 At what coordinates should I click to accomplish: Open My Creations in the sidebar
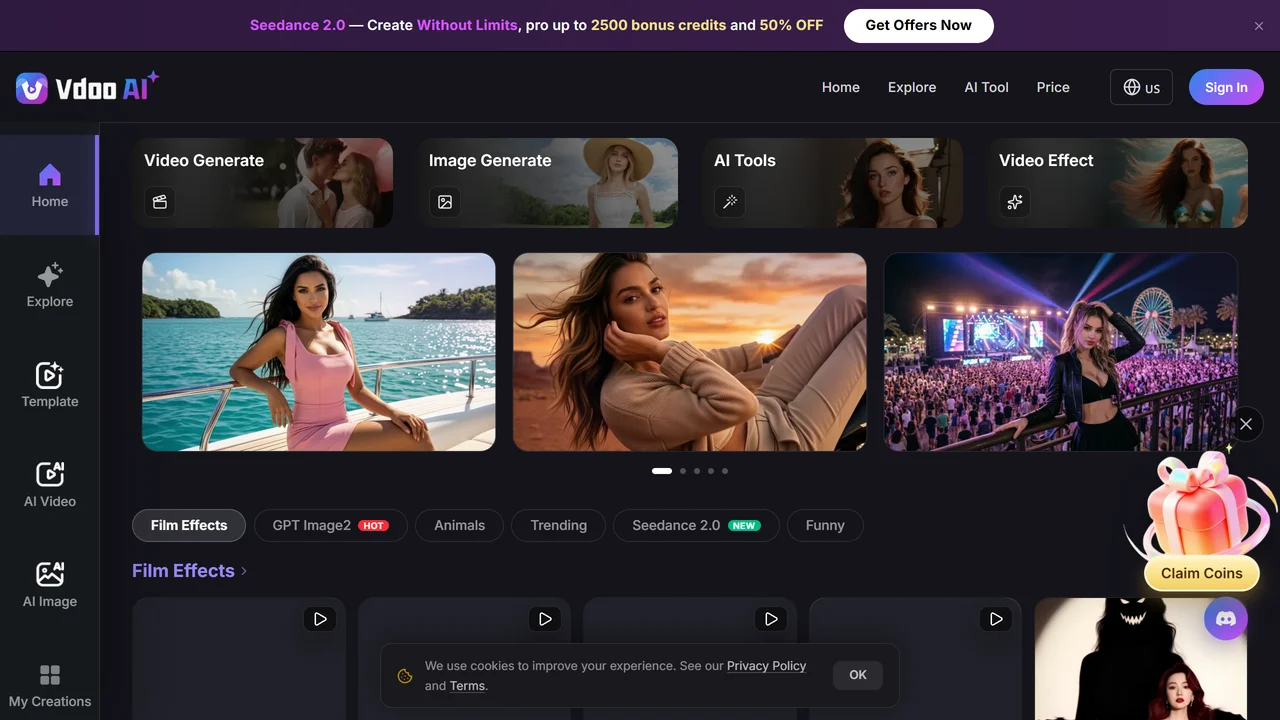[x=49, y=686]
